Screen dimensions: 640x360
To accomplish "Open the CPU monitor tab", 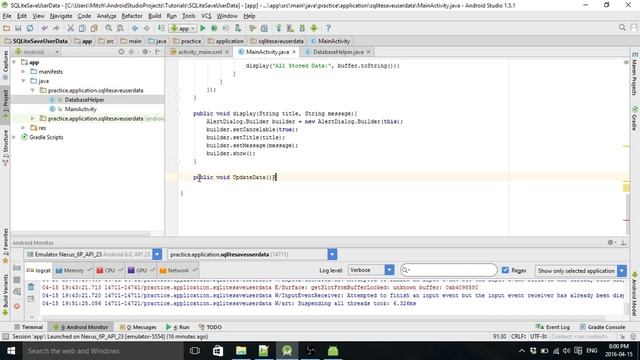I will [110, 270].
